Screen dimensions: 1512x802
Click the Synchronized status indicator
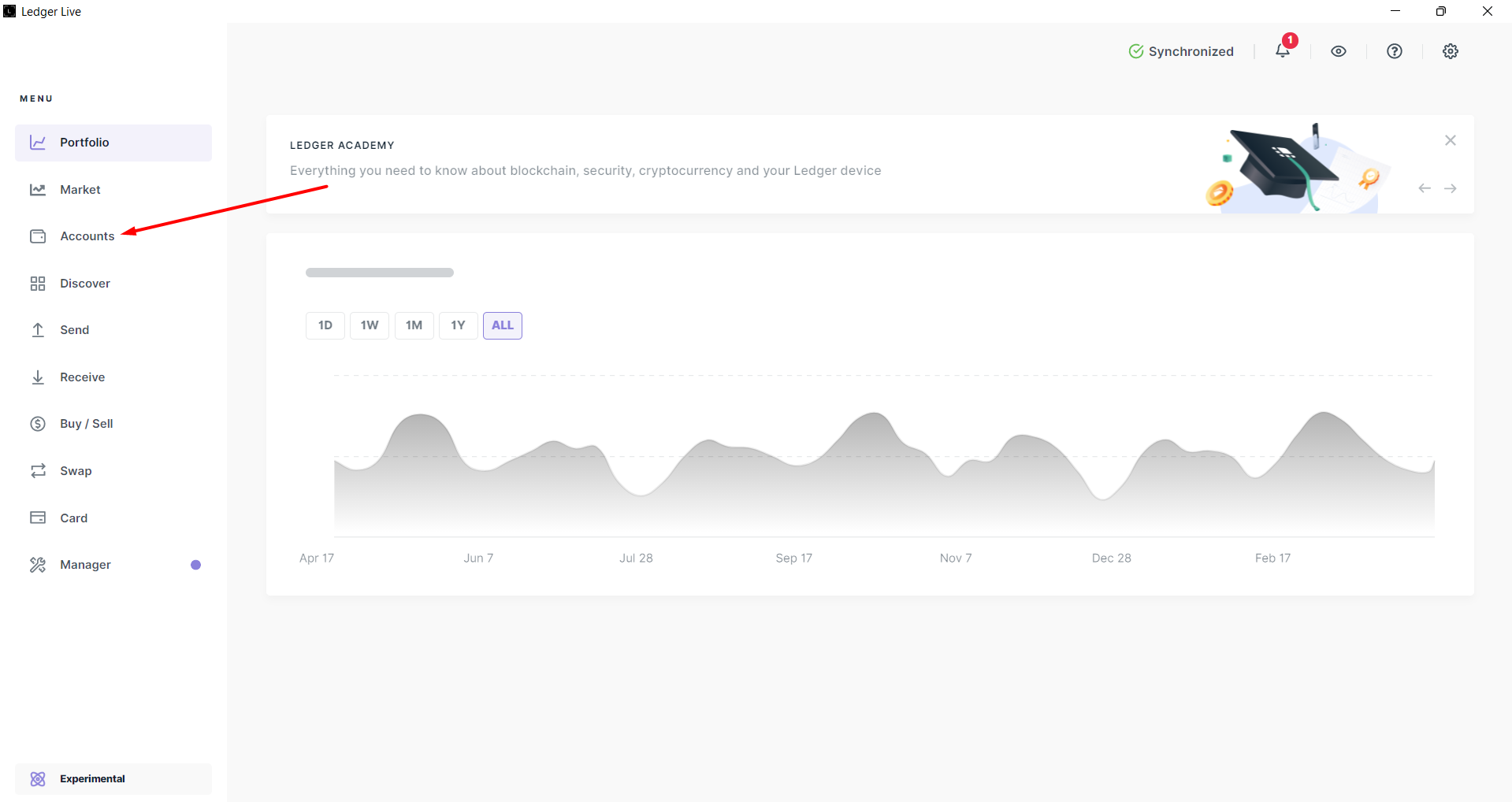coord(1181,51)
